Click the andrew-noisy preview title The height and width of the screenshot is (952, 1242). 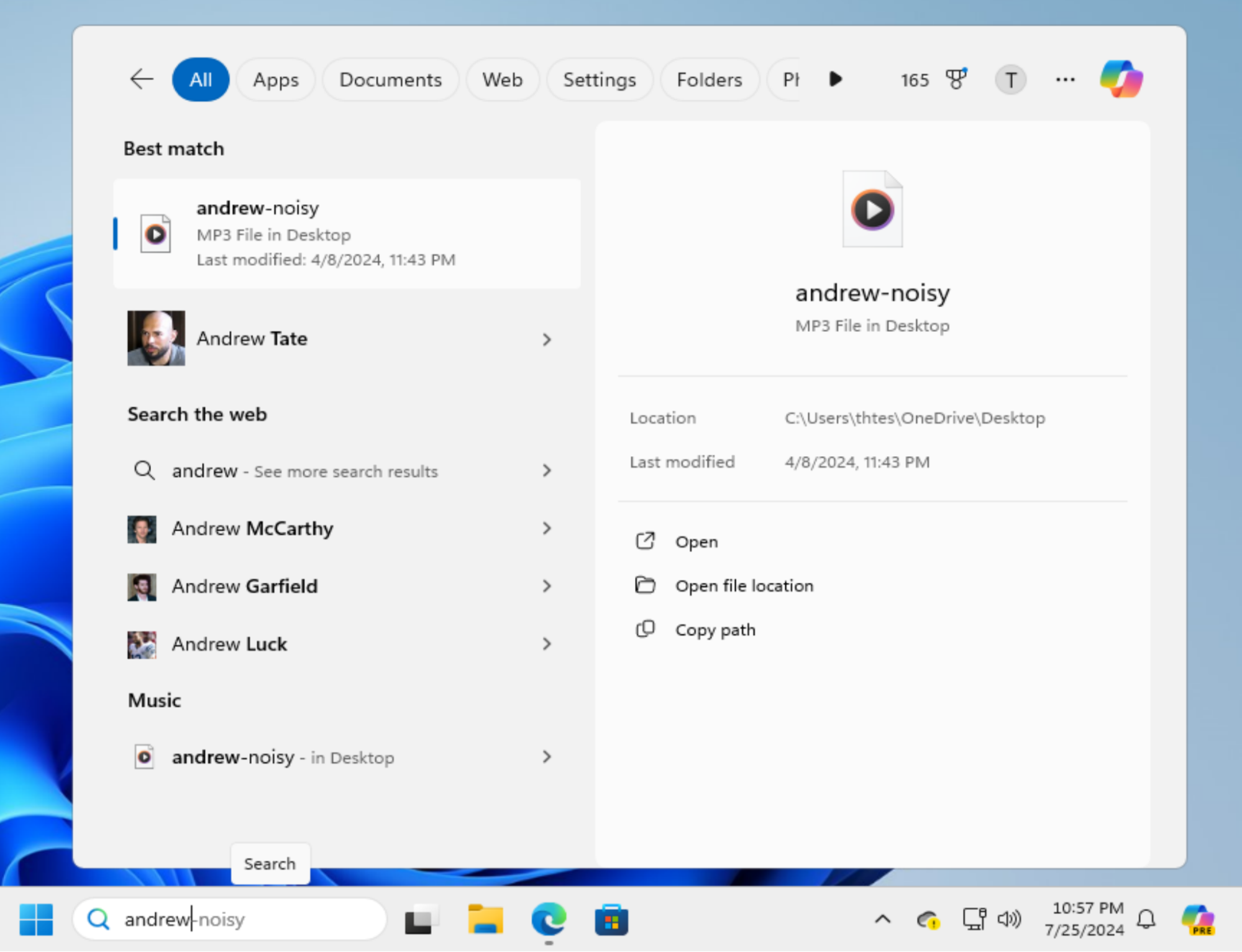[872, 293]
